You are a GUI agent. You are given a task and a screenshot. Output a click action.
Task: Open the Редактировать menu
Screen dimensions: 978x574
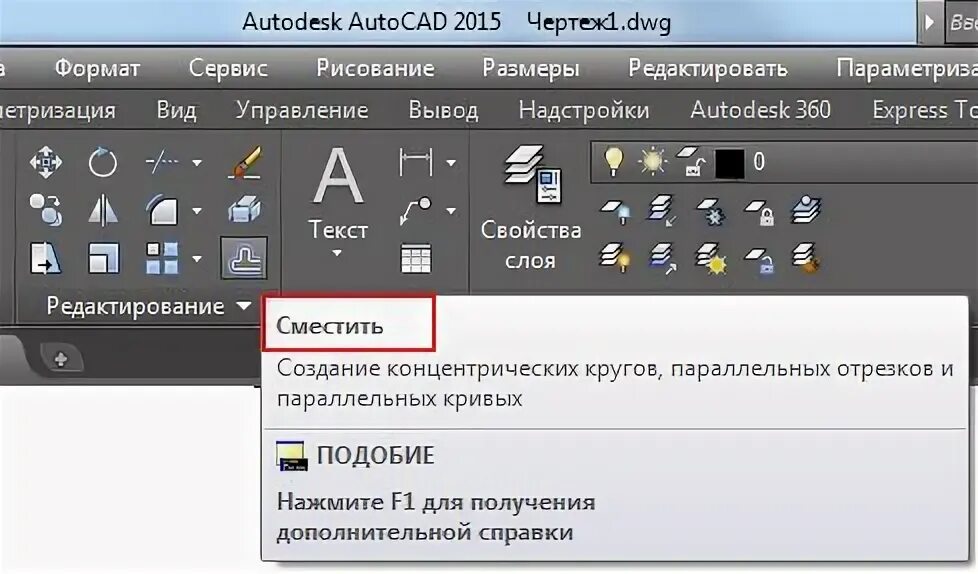tap(707, 68)
